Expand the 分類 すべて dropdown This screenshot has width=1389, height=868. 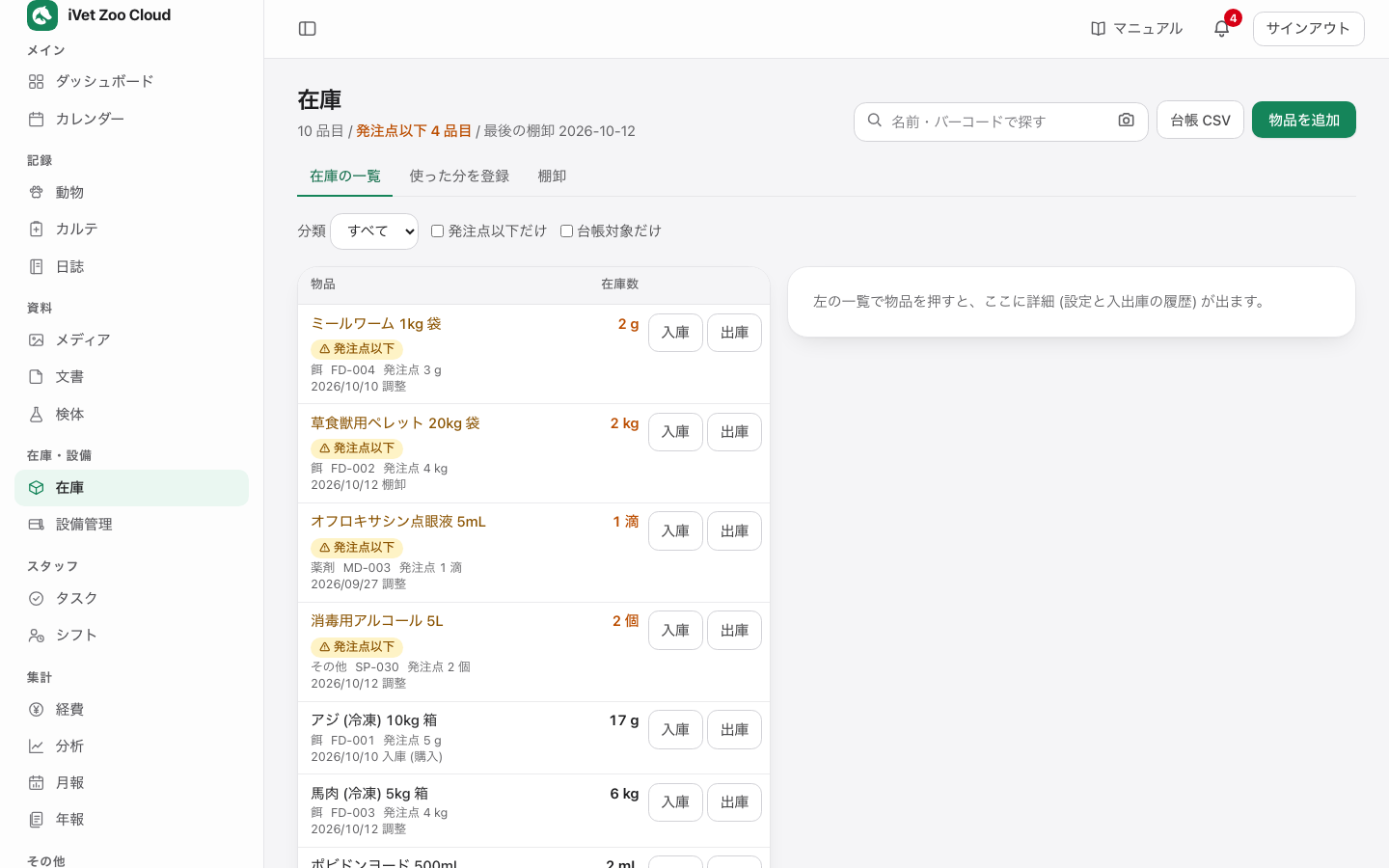(x=374, y=231)
